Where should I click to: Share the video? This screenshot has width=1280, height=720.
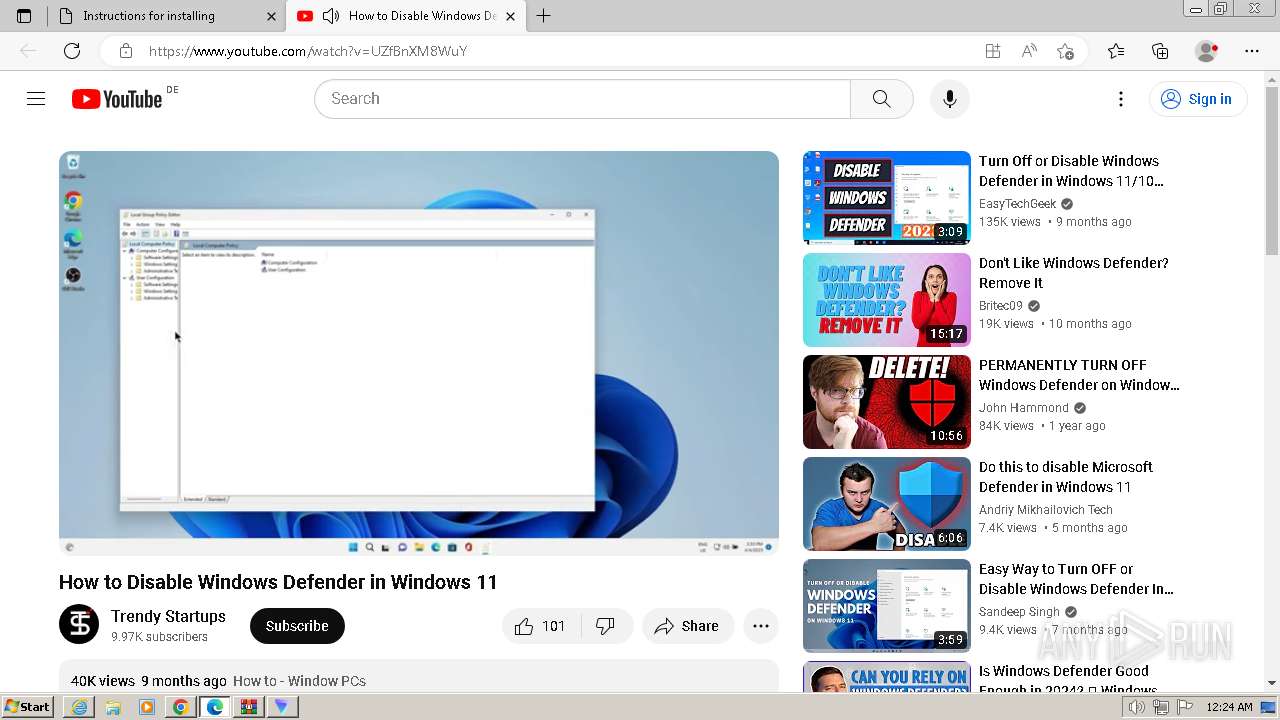click(687, 626)
